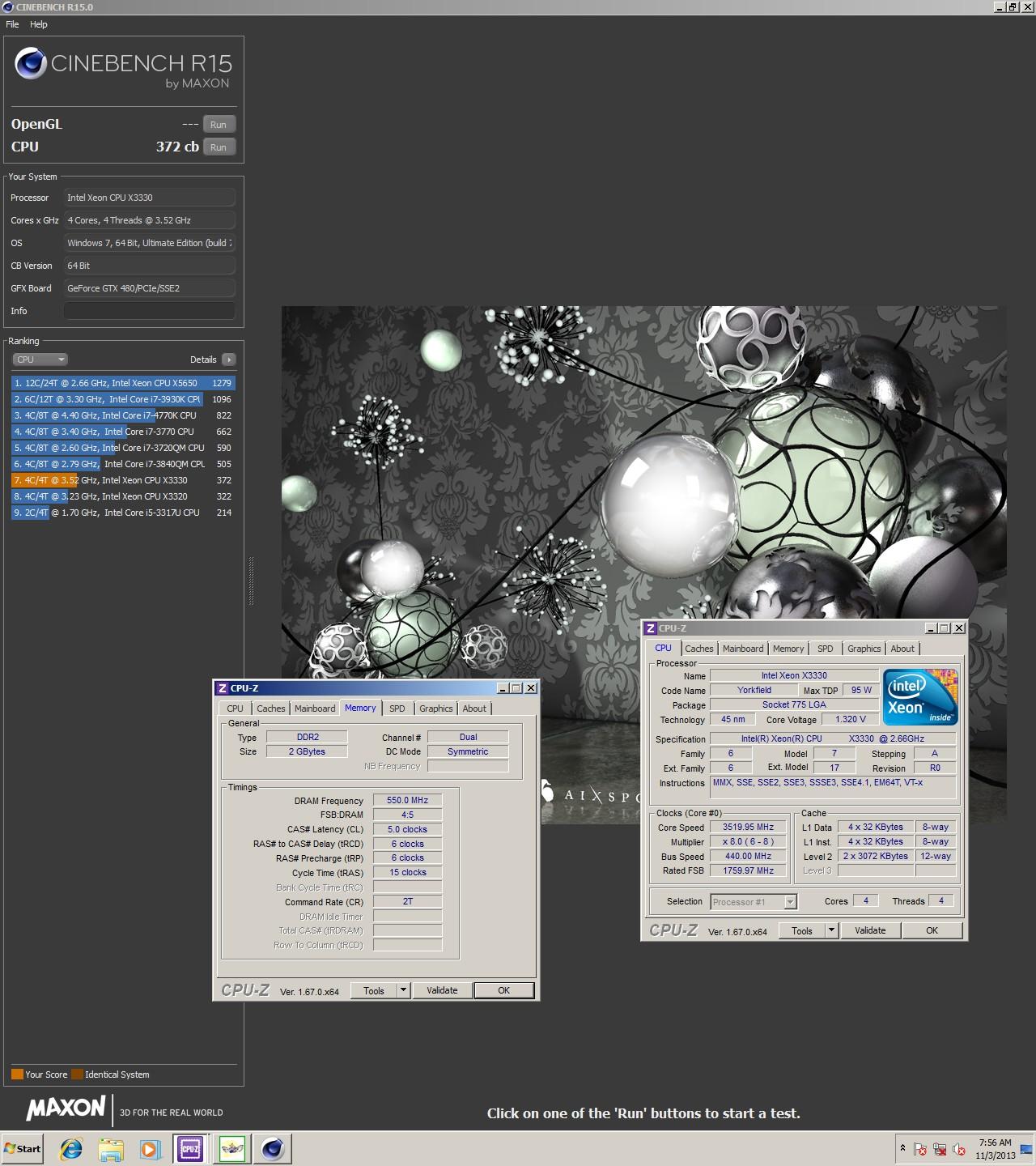Image resolution: width=1036 pixels, height=1166 pixels.
Task: Click Tools button in memory CPU-Z window
Action: [x=374, y=990]
